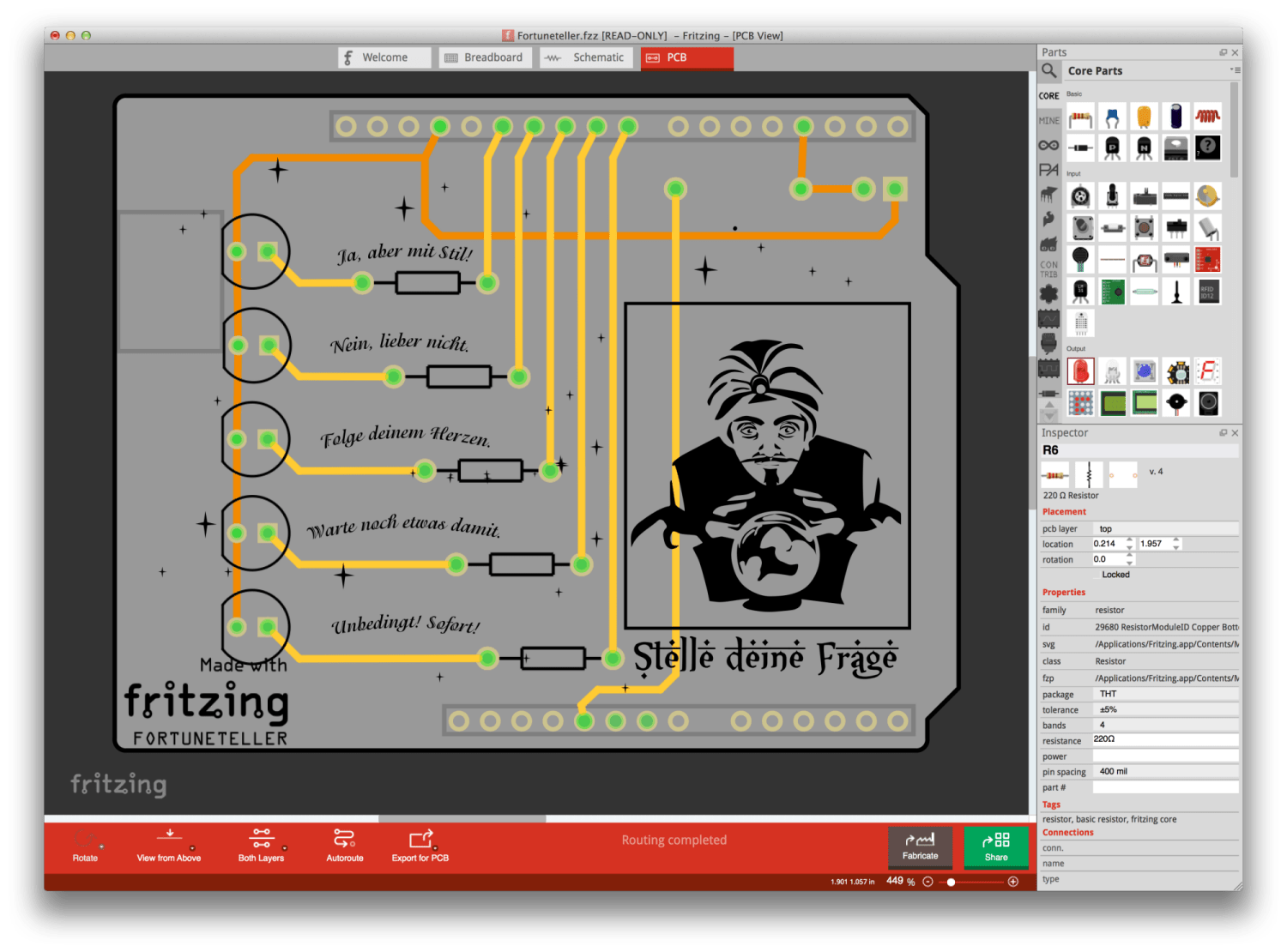Click the resistance field showing 220Ω
Image resolution: width=1287 pixels, height=952 pixels.
pos(1165,739)
